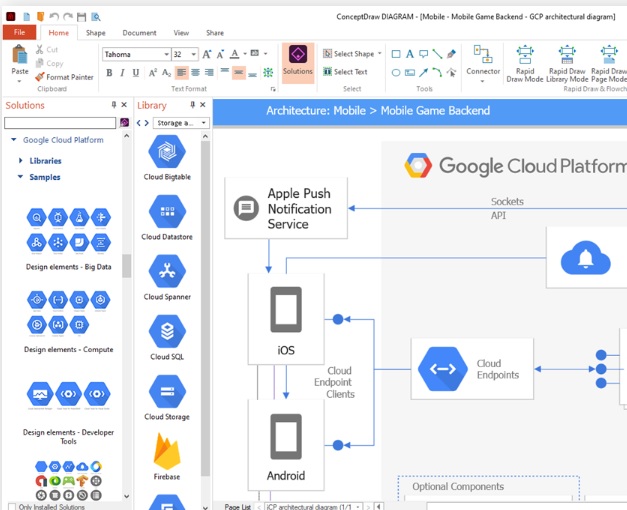Viewport: 627px width, 510px height.
Task: Click Redo in quick access toolbar
Action: pyautogui.click(x=68, y=16)
